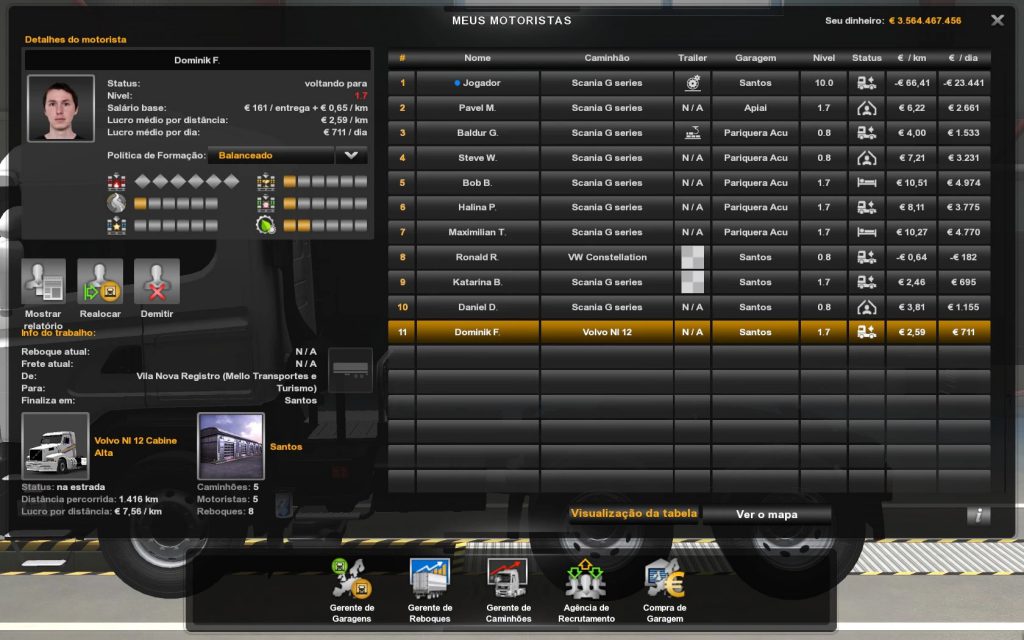Click the Volvo NI 12 truck thumbnail
The height and width of the screenshot is (640, 1024).
[55, 446]
